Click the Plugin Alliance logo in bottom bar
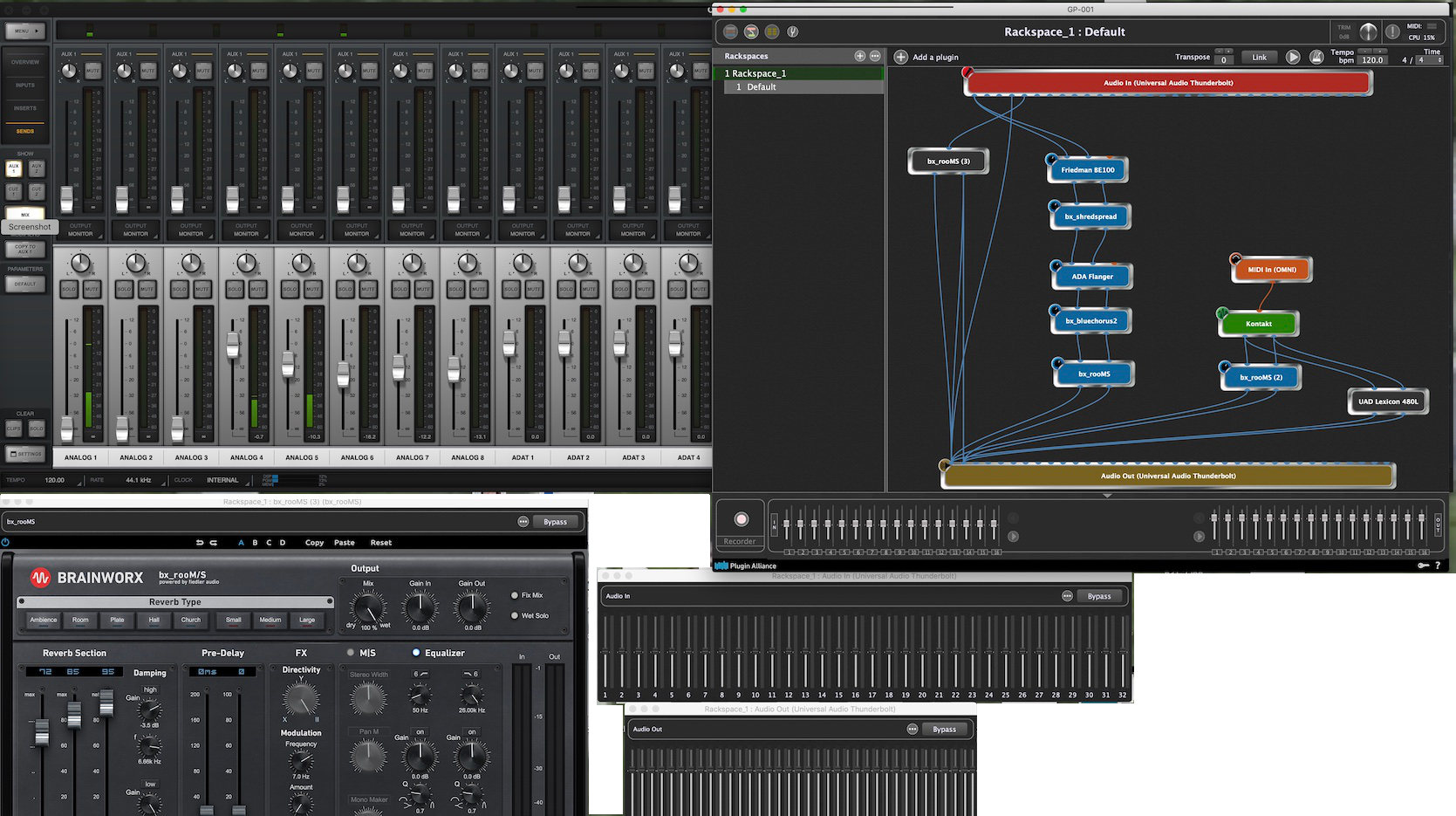The image size is (1456, 816). (746, 566)
